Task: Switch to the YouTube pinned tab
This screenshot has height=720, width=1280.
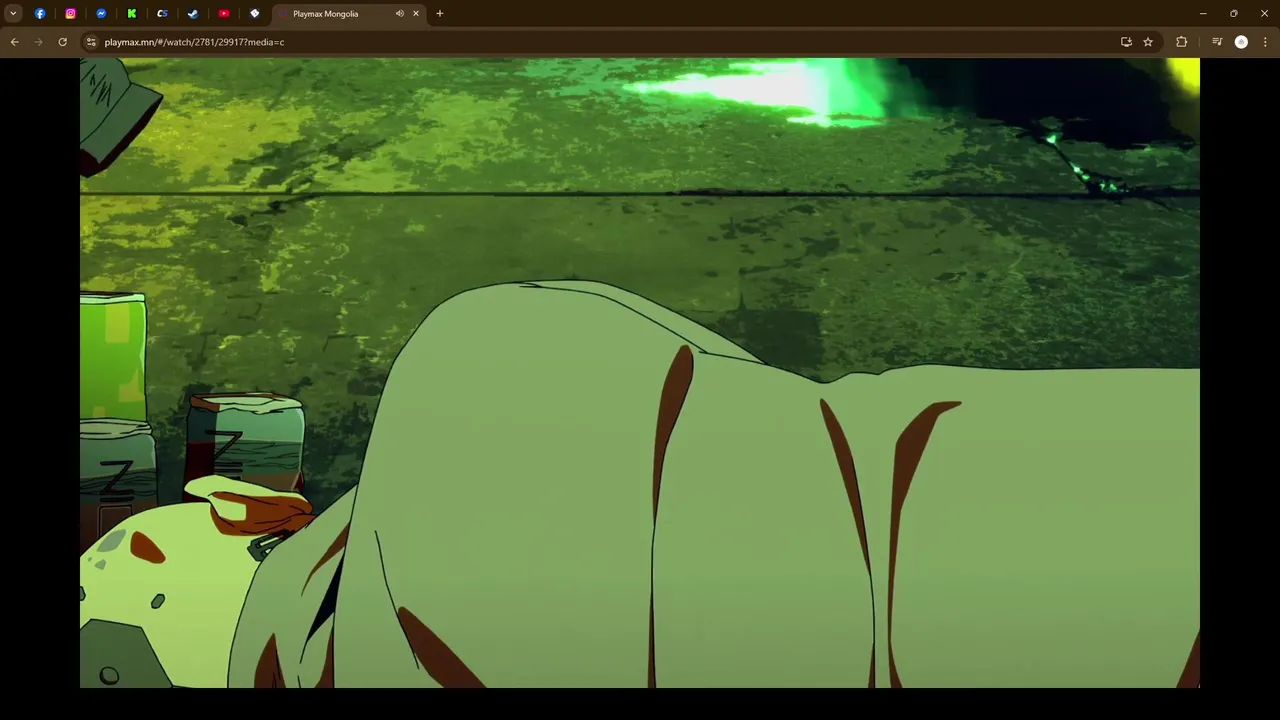Action: (224, 14)
